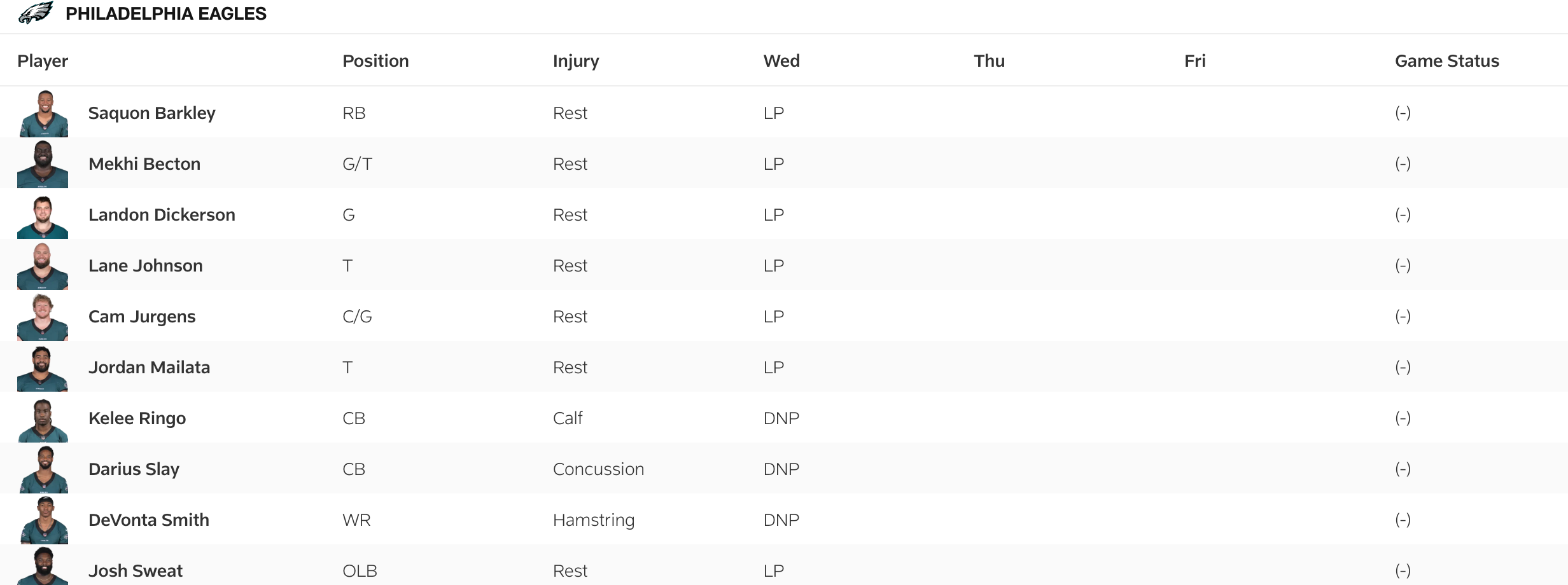Screen dimensions: 1568x585
Task: Open DeVonta Smith's headshot image
Action: [43, 520]
